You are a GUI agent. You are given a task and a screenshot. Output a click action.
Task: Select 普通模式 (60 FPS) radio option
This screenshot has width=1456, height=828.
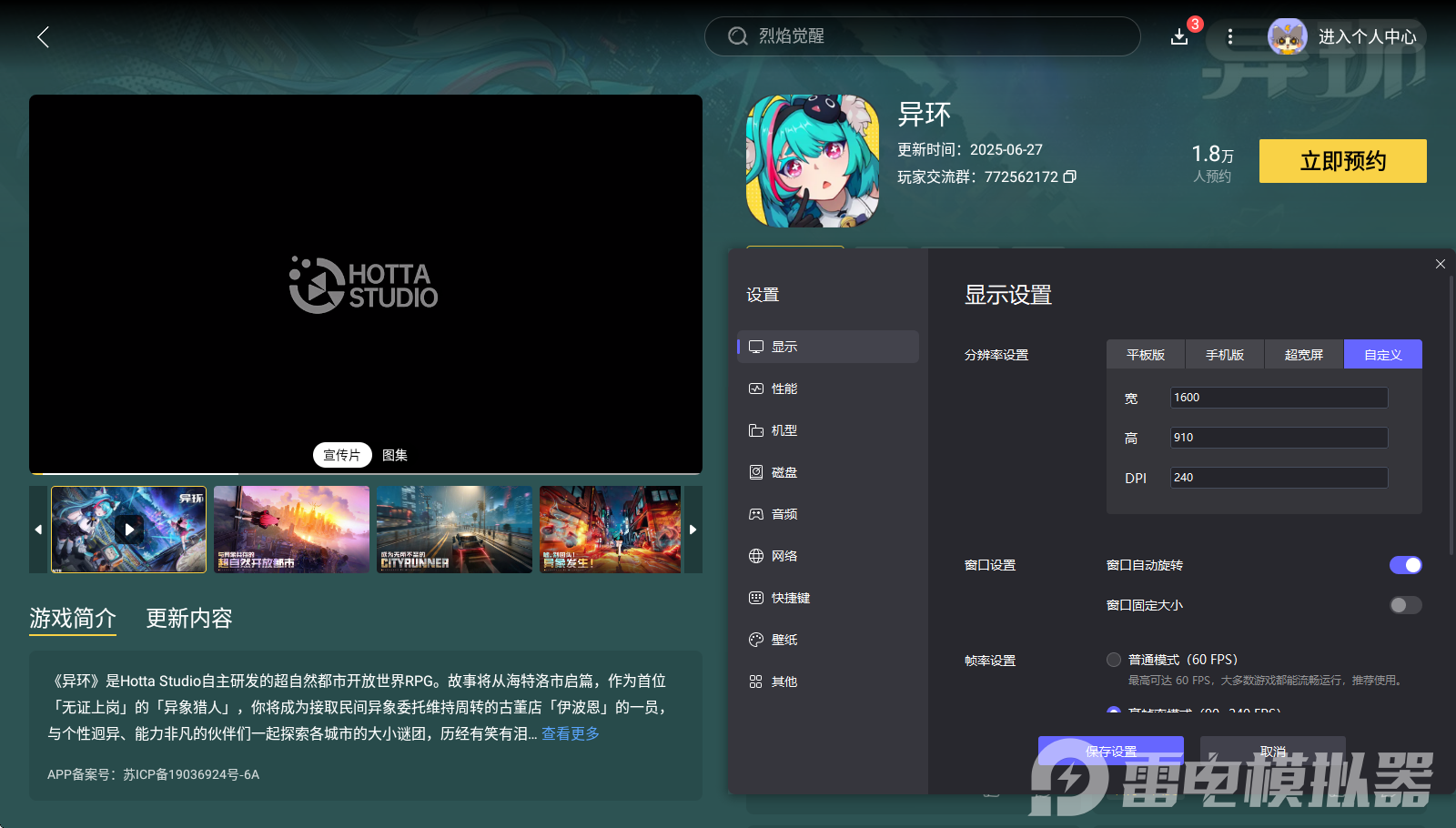pos(1114,660)
